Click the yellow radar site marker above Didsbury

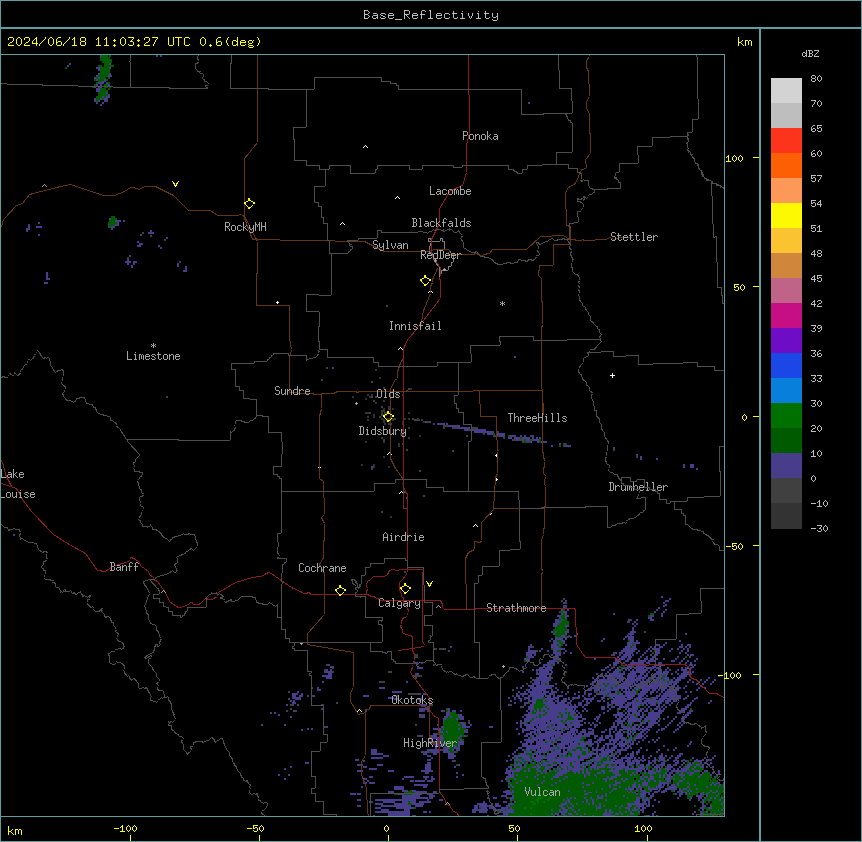click(x=388, y=417)
